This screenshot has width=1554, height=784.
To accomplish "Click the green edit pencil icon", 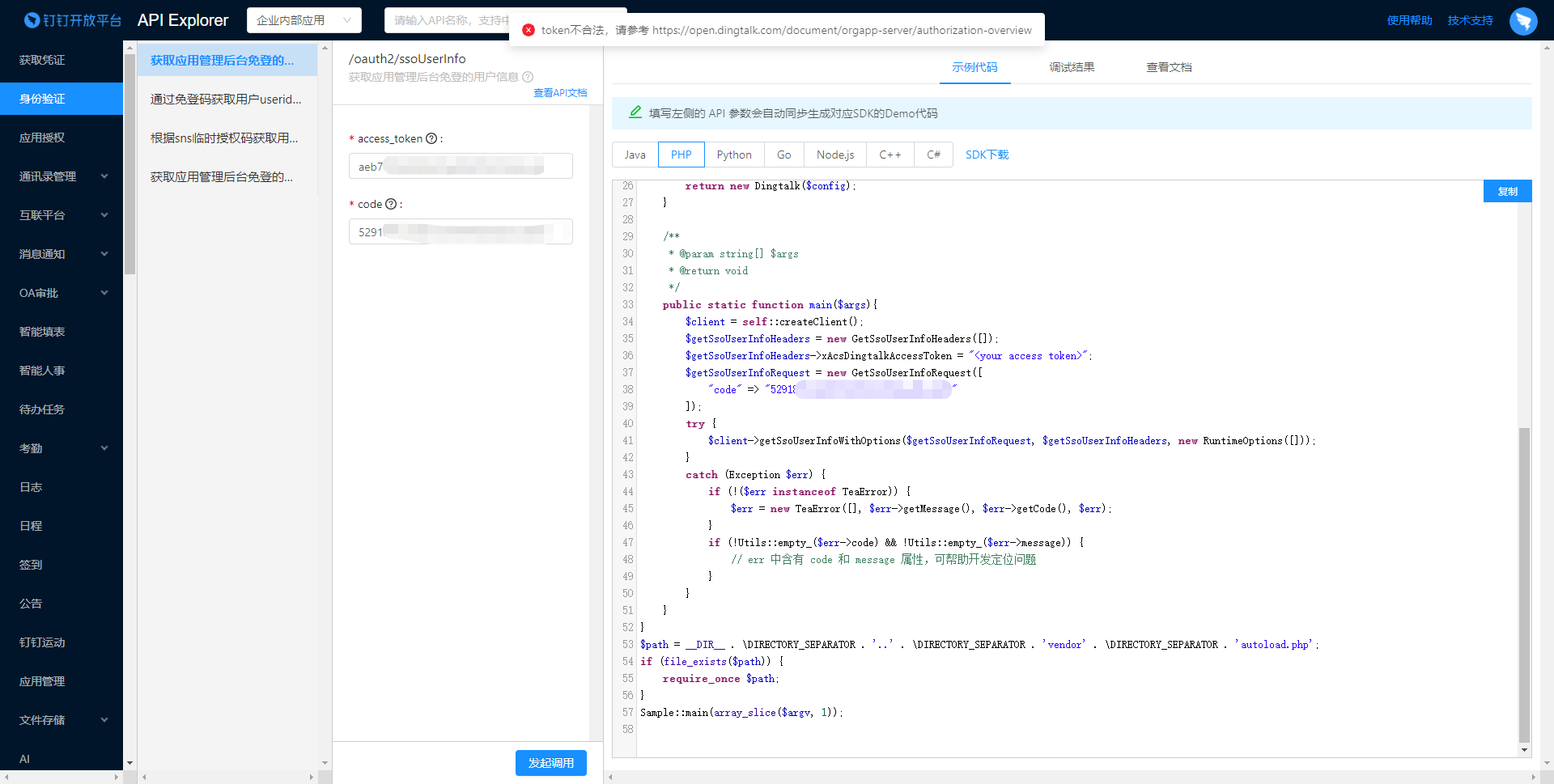I will [635, 112].
